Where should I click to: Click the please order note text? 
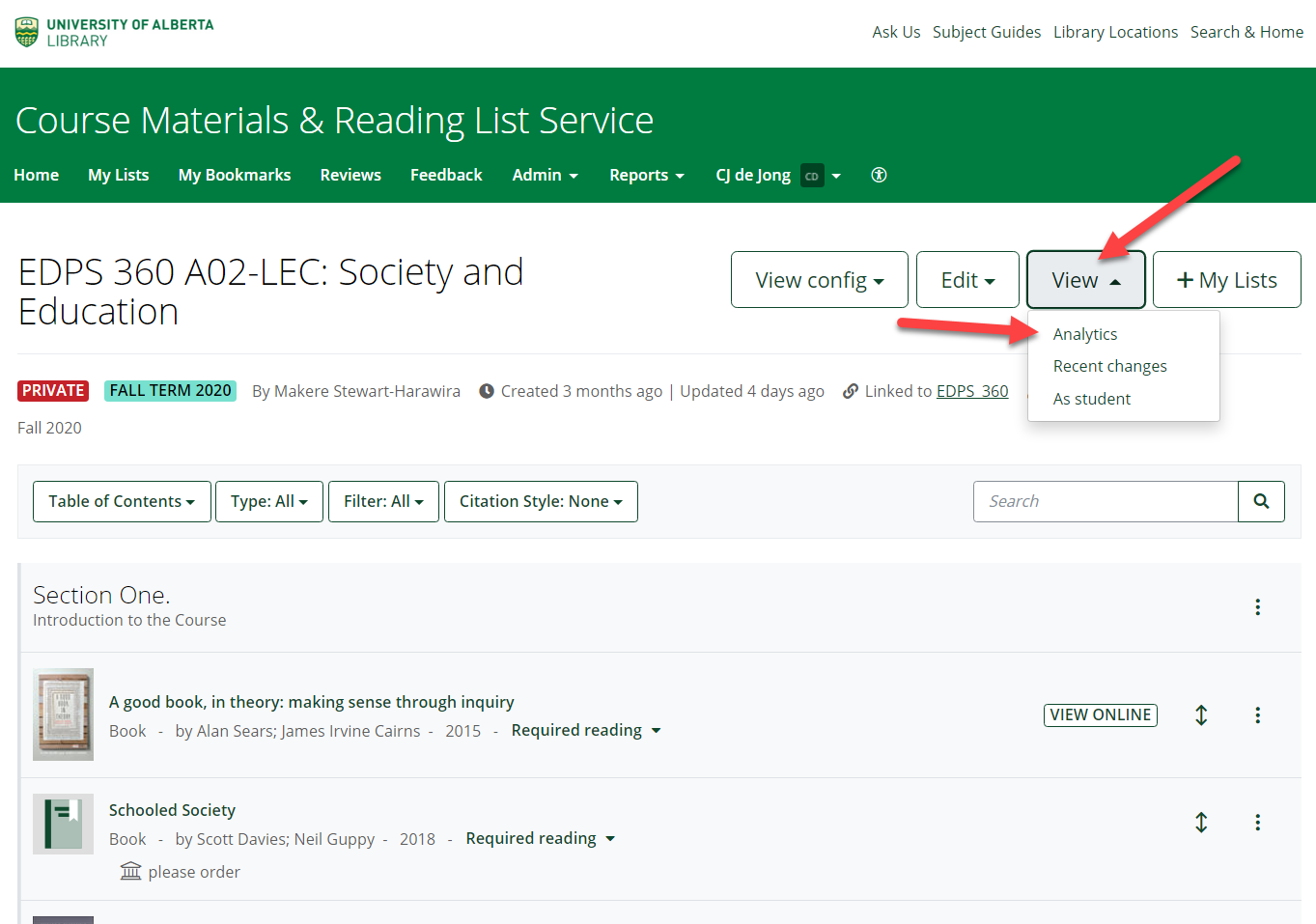click(194, 872)
